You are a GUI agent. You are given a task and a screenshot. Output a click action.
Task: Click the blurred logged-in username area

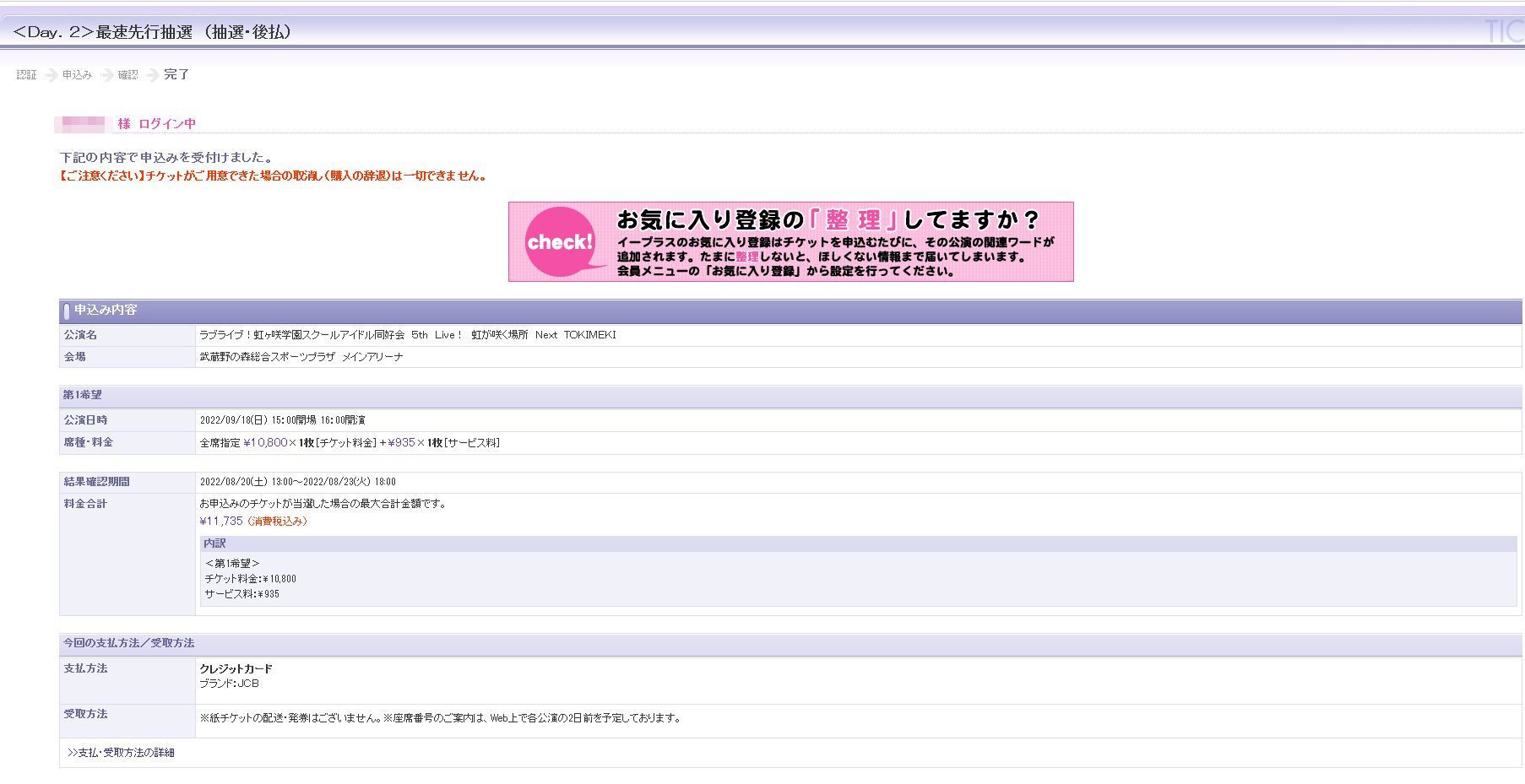pyautogui.click(x=81, y=123)
